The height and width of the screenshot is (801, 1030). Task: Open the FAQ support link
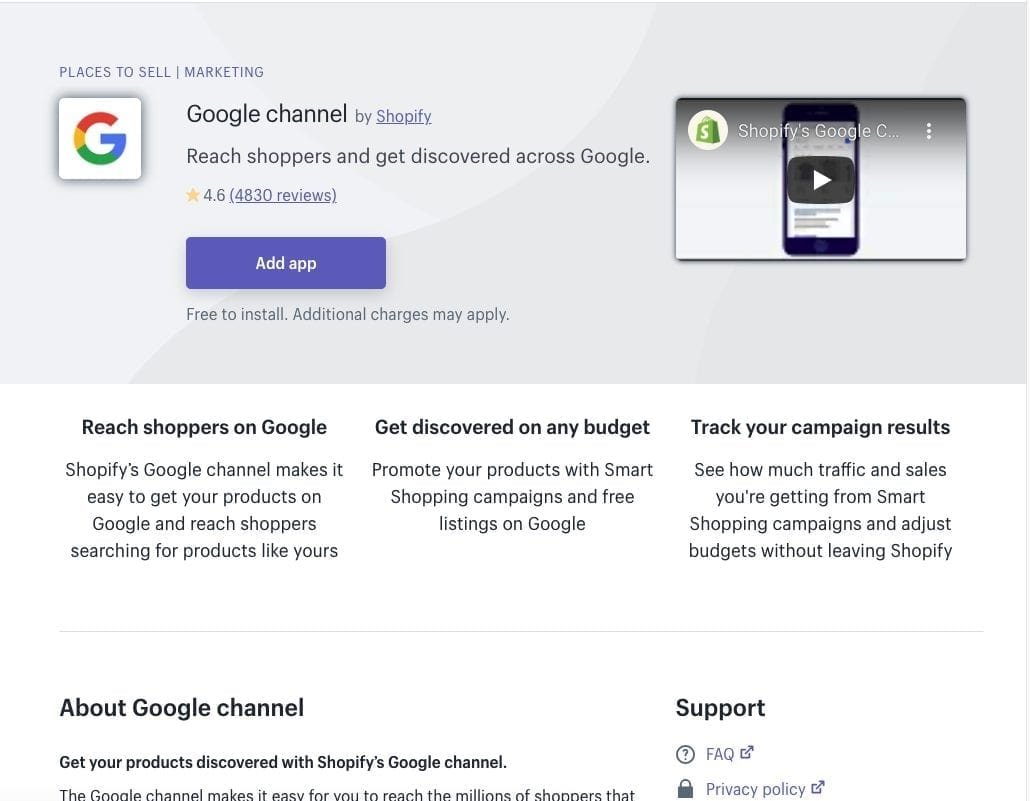click(720, 755)
